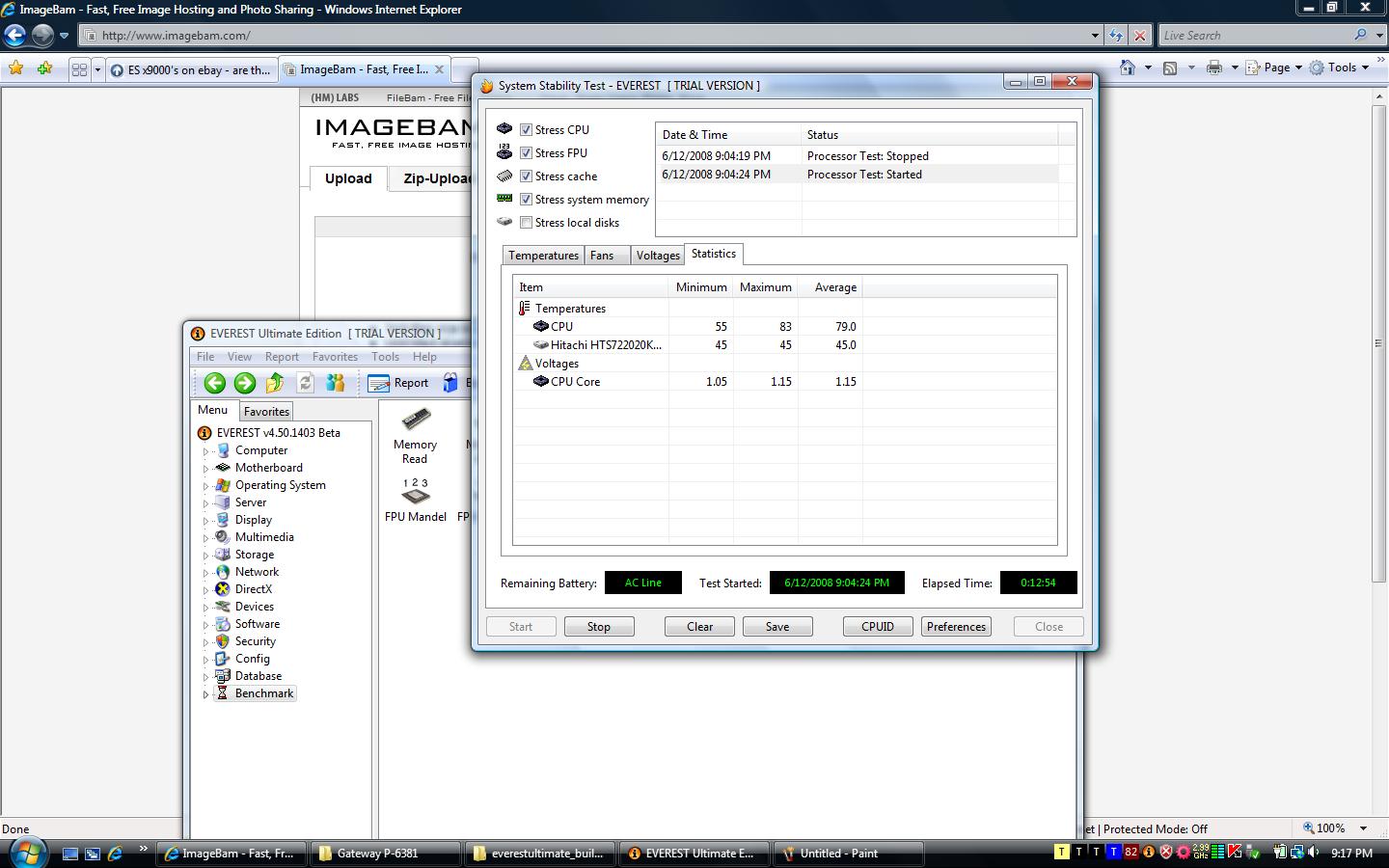
Task: Go back in Internet Explorer
Action: [x=14, y=36]
